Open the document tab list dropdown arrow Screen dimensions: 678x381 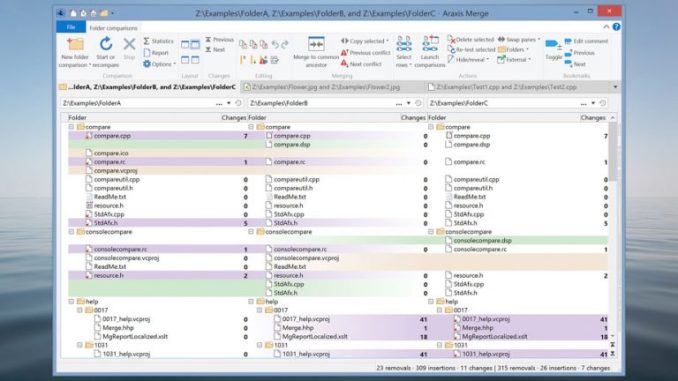(x=615, y=87)
